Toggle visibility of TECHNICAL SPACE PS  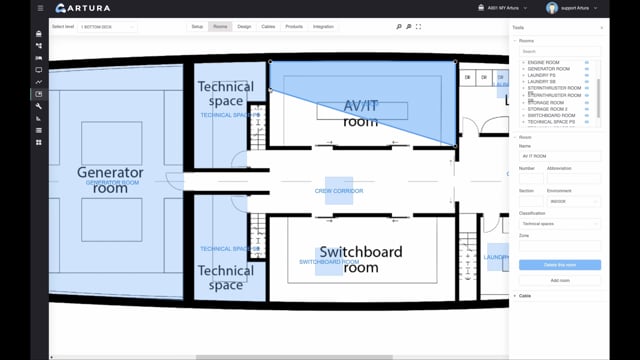(587, 122)
